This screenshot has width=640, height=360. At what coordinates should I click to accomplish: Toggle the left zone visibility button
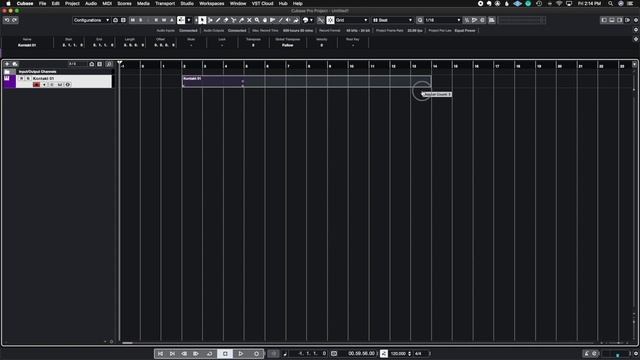coord(604,20)
